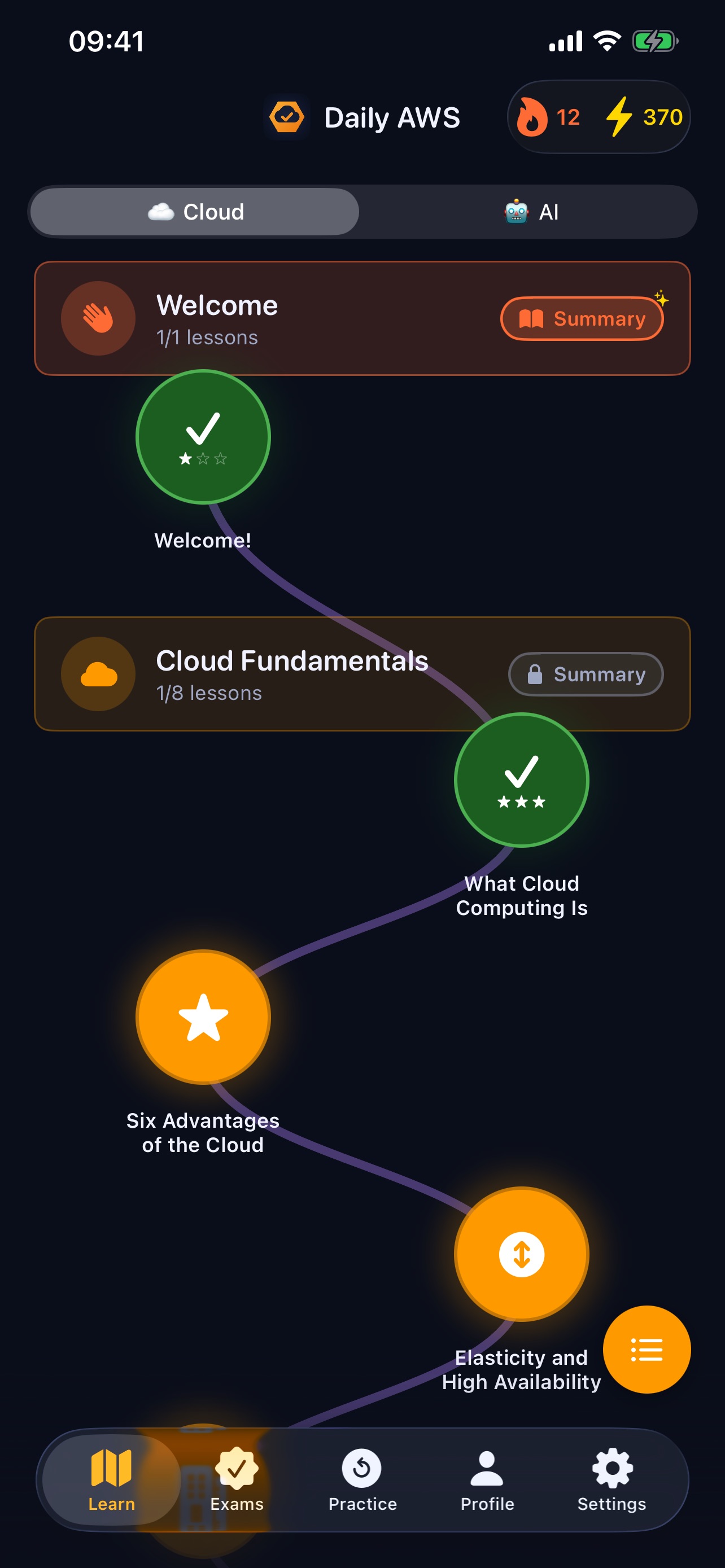Tap the Wi-Fi status icon

click(607, 41)
